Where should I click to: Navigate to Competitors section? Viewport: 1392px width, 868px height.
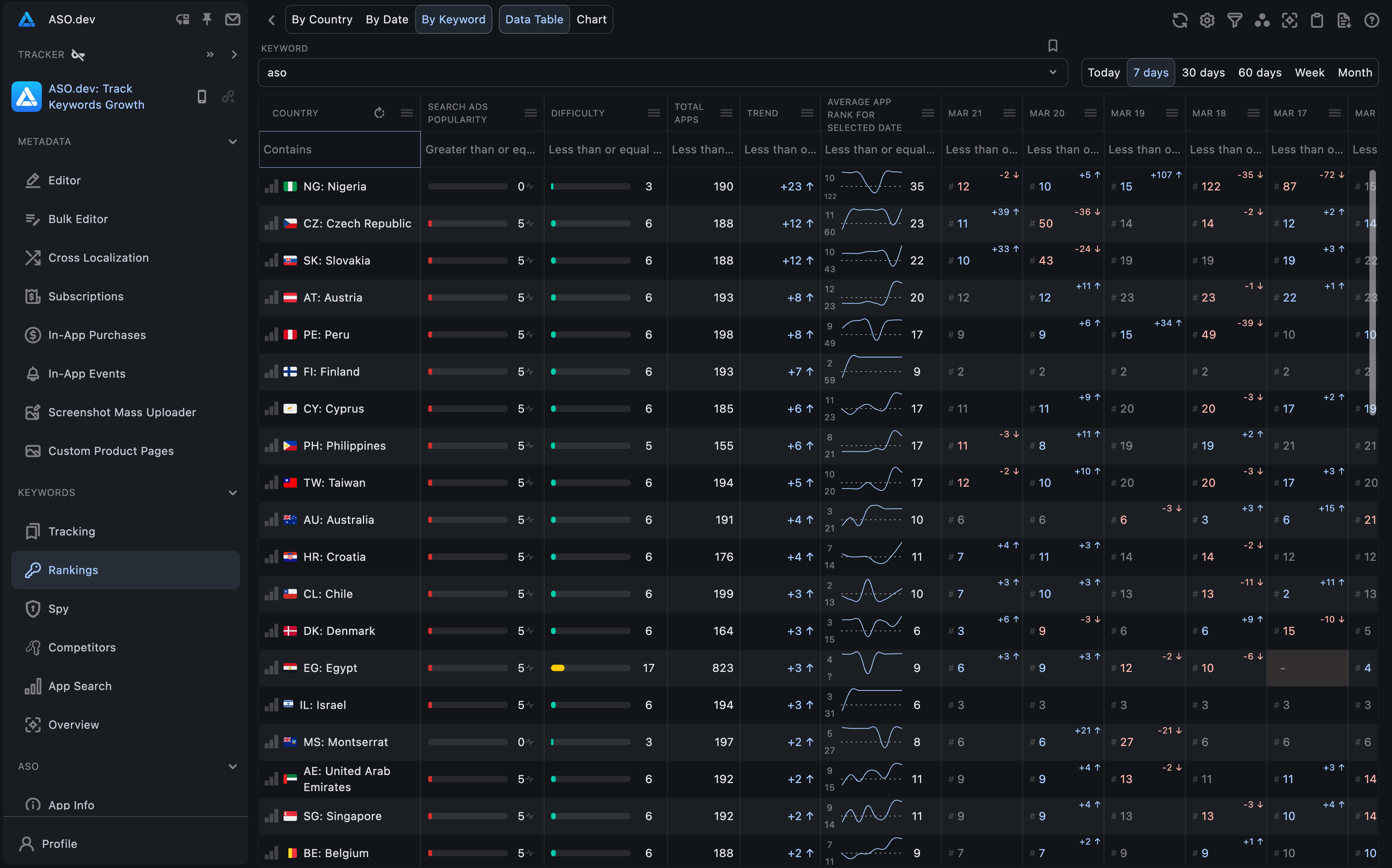[x=82, y=647]
